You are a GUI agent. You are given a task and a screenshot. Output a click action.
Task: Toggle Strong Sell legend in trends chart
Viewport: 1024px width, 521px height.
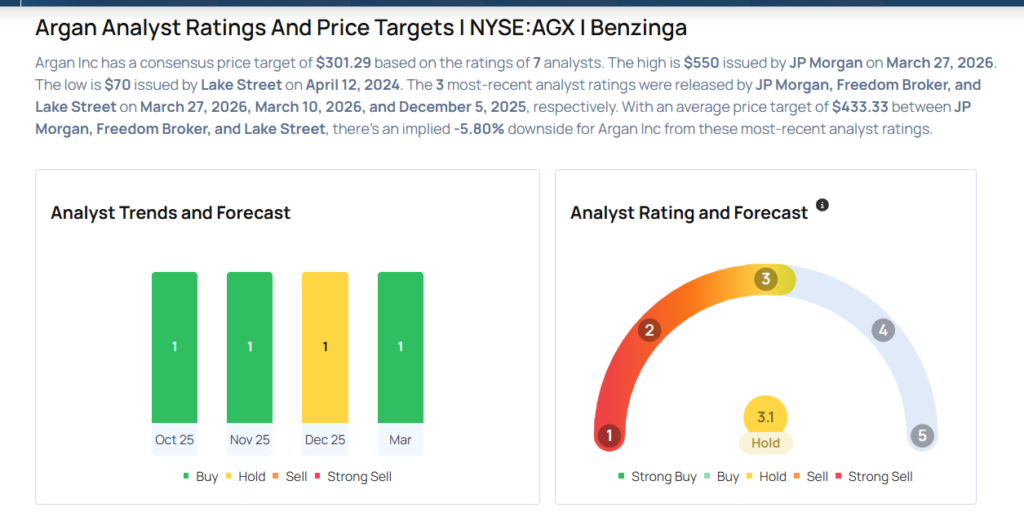coord(352,477)
